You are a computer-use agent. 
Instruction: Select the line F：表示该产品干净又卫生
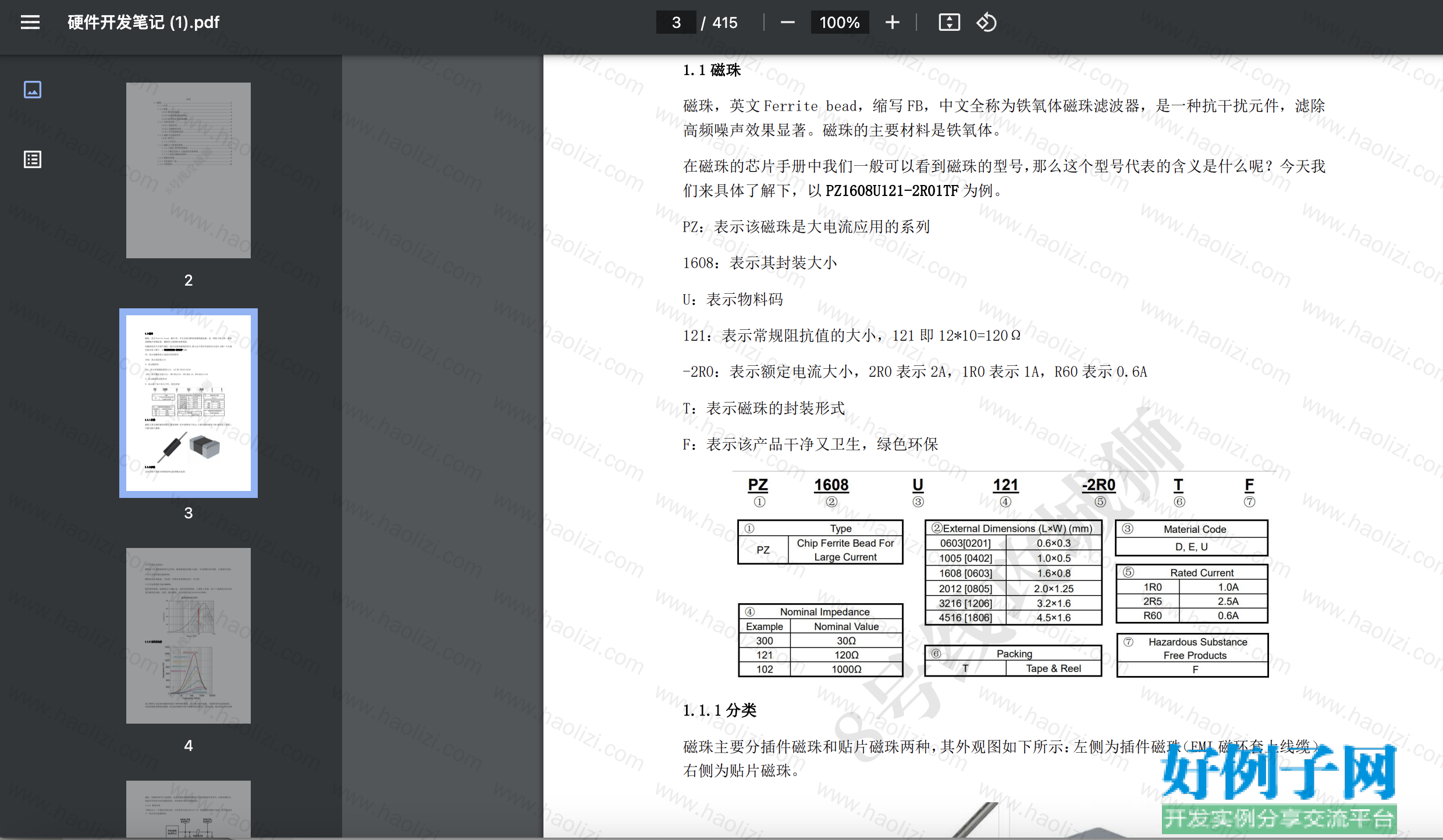pos(811,444)
